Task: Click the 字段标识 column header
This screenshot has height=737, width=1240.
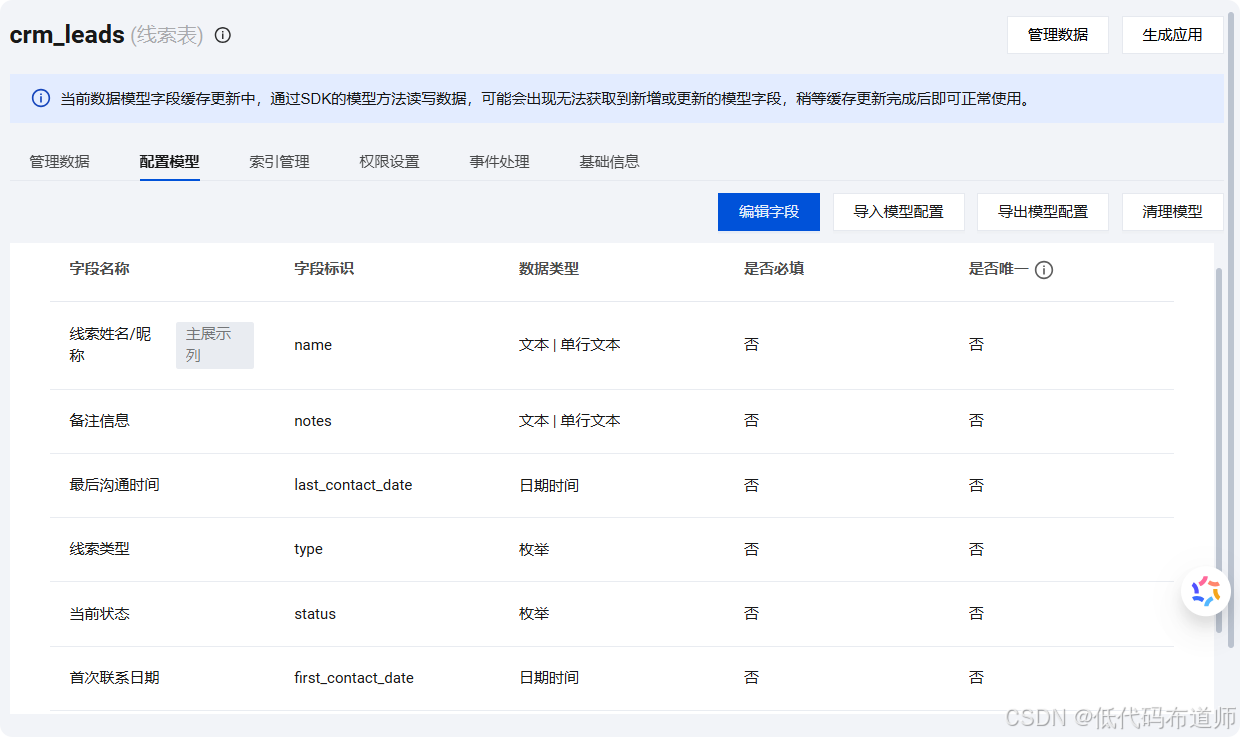Action: point(324,269)
